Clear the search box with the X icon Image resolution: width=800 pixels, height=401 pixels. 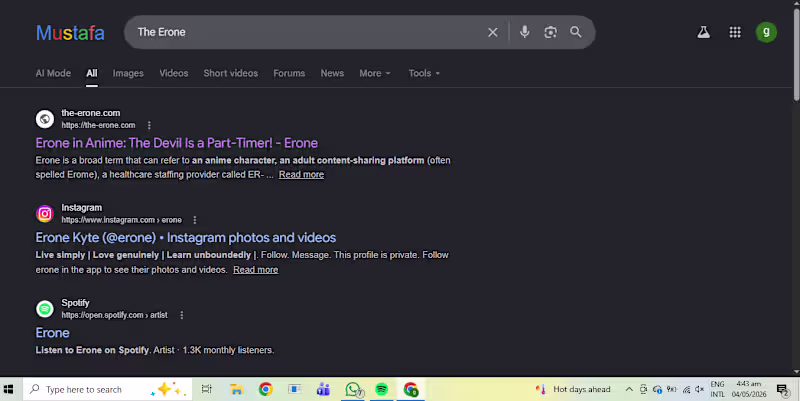coord(492,32)
